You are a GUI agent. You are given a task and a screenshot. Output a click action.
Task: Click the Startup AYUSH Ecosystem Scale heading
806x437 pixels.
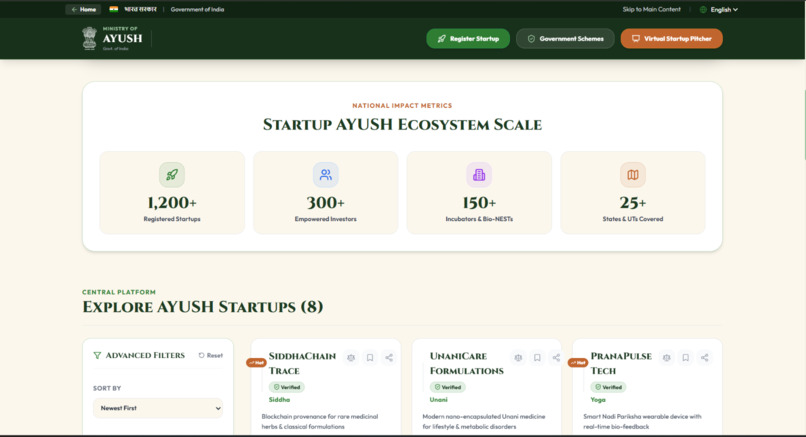click(x=402, y=124)
